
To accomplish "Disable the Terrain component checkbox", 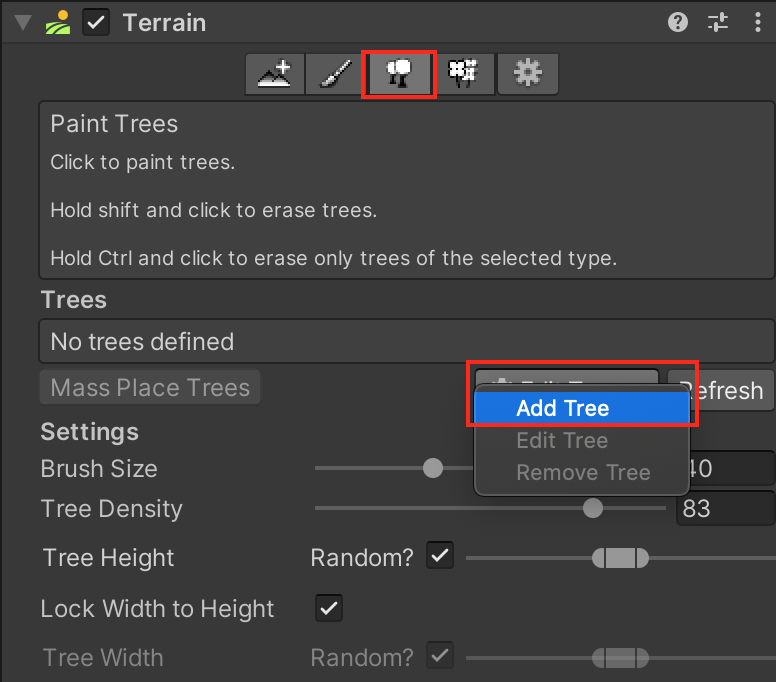I will click(x=96, y=22).
